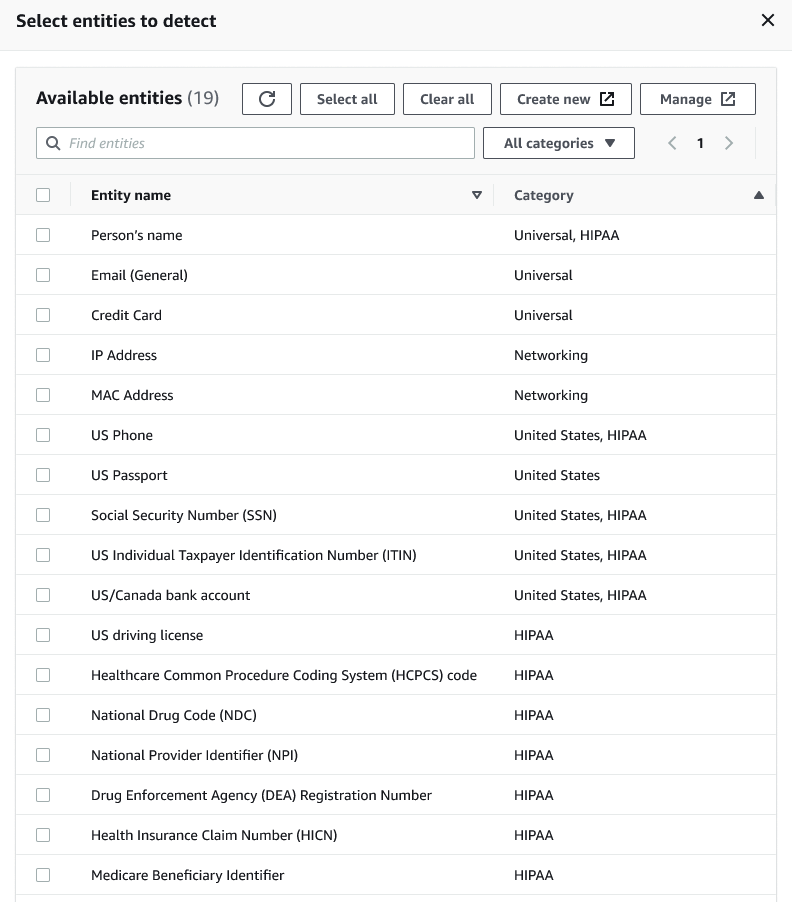Close the entity selection dialog
This screenshot has width=792, height=902.
point(767,20)
